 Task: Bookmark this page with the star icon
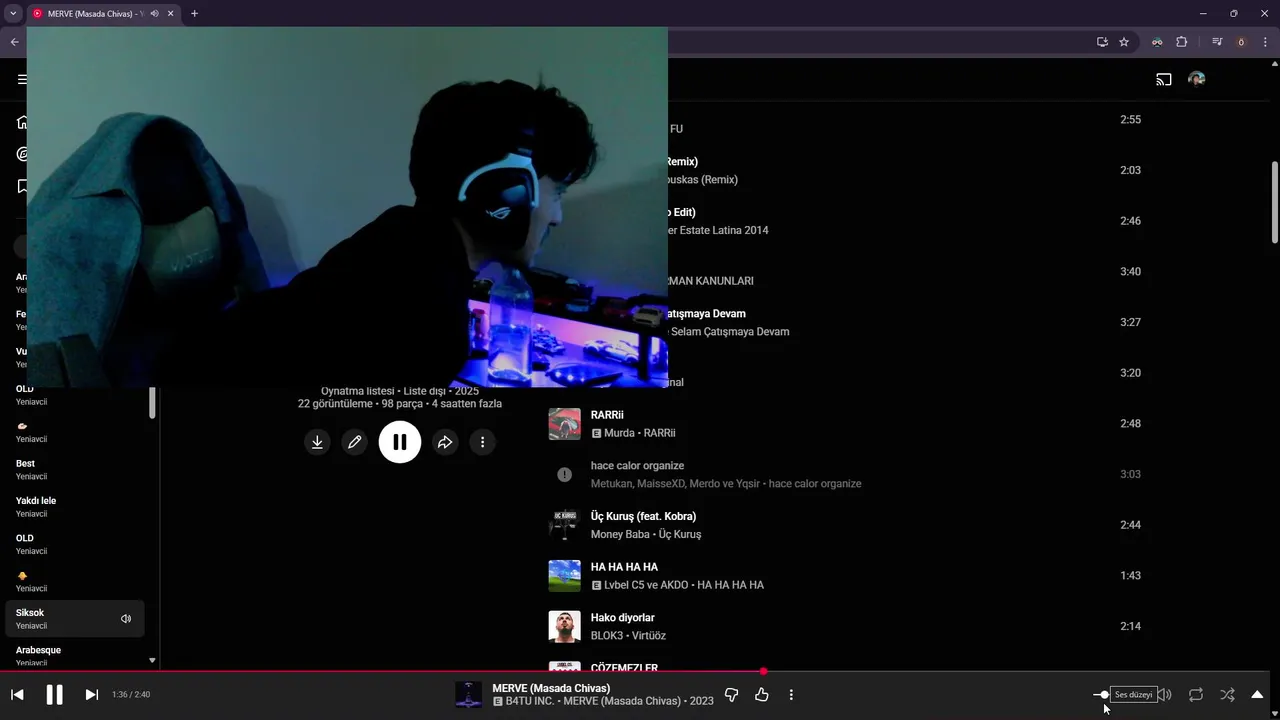1124,42
